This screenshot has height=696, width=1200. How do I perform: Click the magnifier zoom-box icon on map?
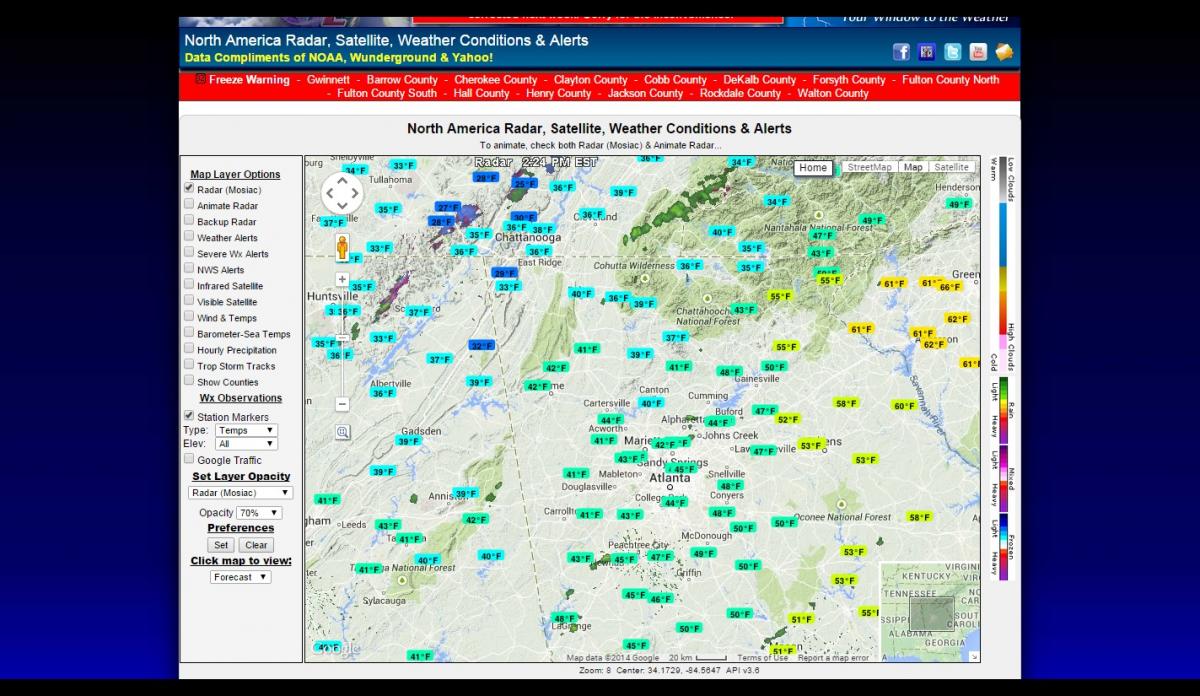342,432
